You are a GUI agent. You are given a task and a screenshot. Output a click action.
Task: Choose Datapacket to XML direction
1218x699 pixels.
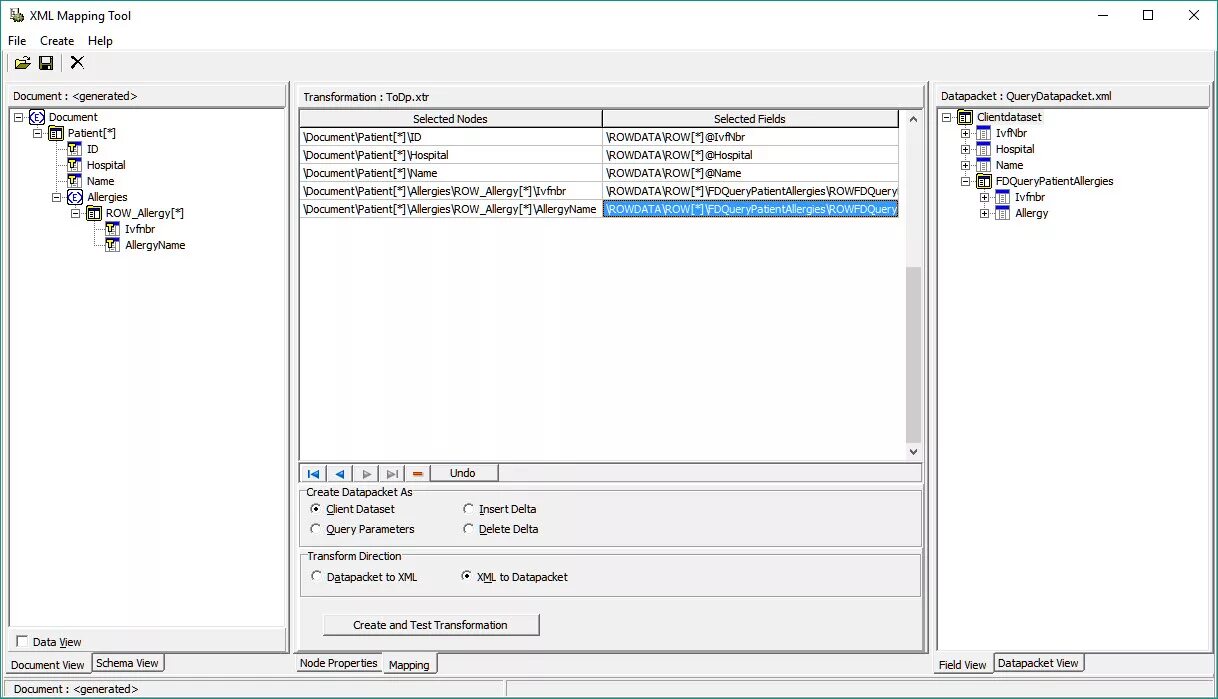(x=317, y=576)
